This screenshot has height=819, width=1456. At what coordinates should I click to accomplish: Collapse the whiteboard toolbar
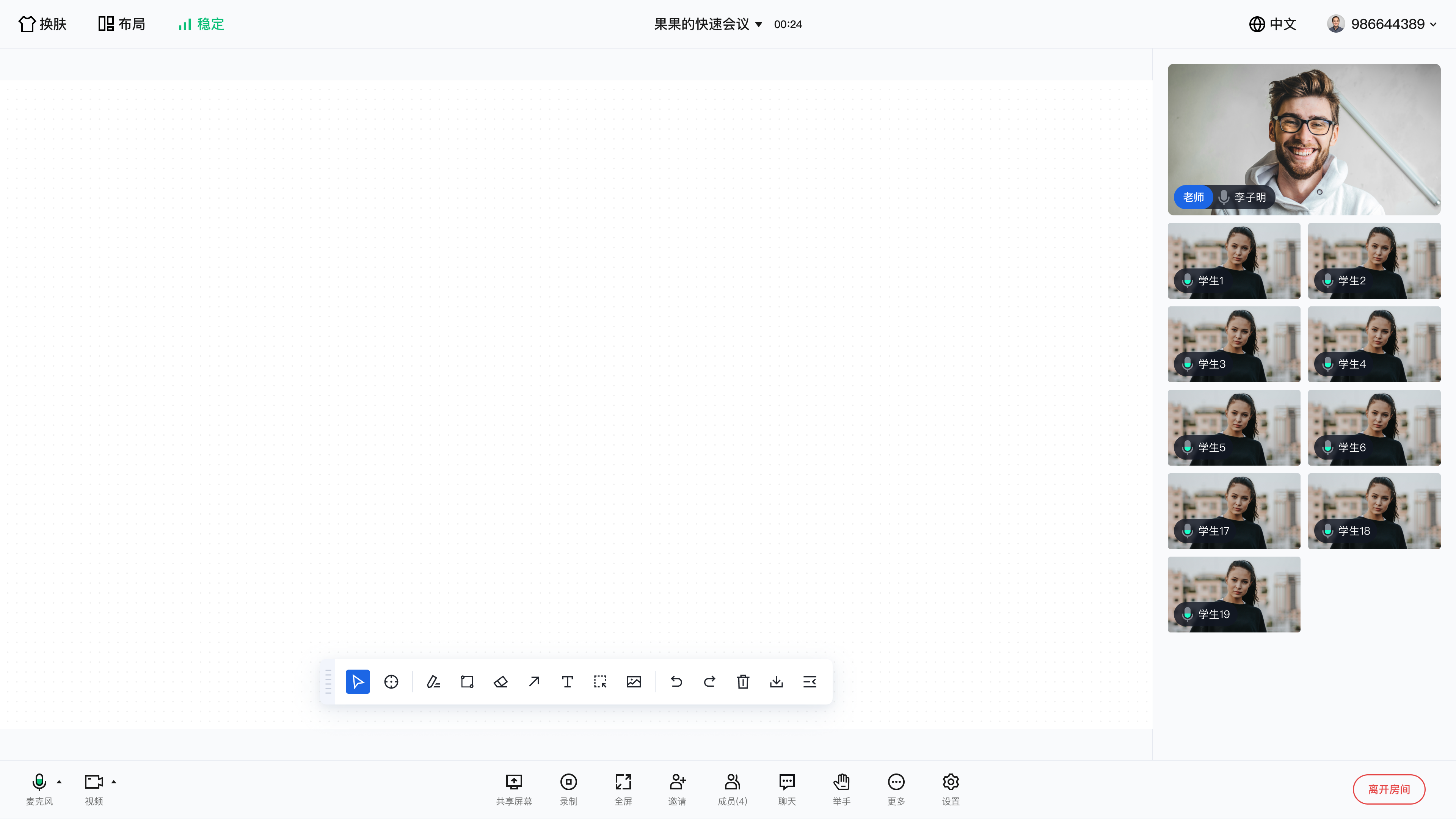pos(810,682)
